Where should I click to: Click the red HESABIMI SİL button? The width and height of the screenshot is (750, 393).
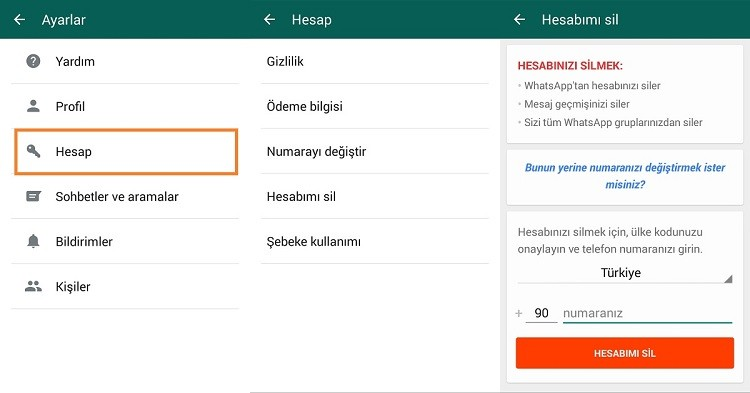625,353
